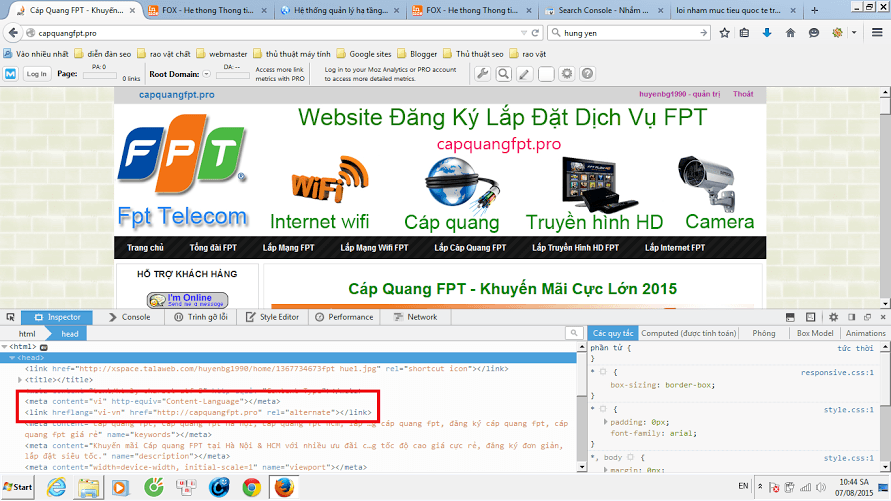The height and width of the screenshot is (501, 891).
Task: Switch to Computed (được tính toán) tab
Action: pyautogui.click(x=689, y=333)
